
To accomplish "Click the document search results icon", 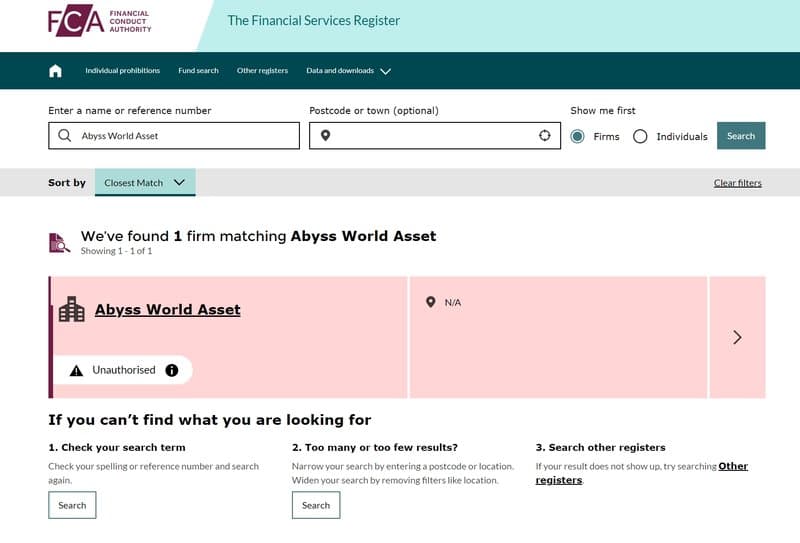I will point(59,243).
